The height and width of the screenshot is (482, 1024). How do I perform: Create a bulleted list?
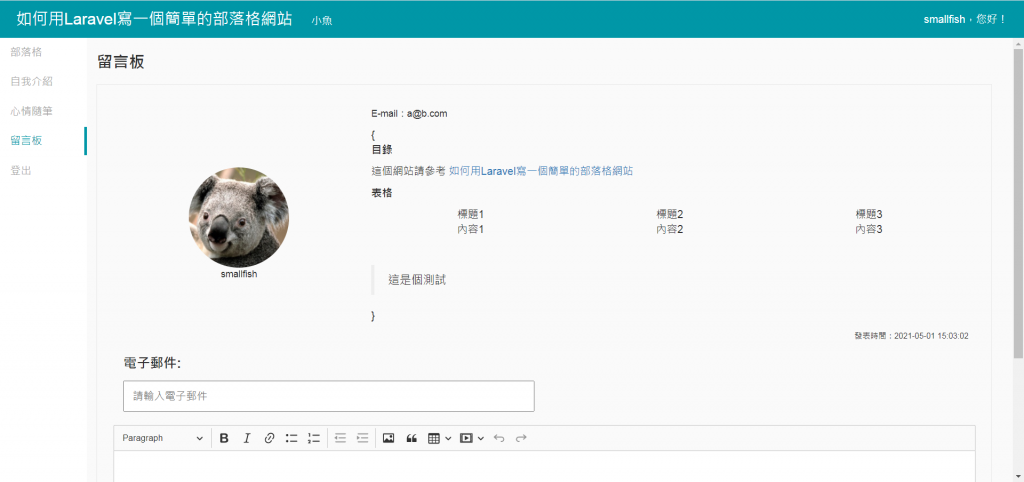(x=291, y=438)
